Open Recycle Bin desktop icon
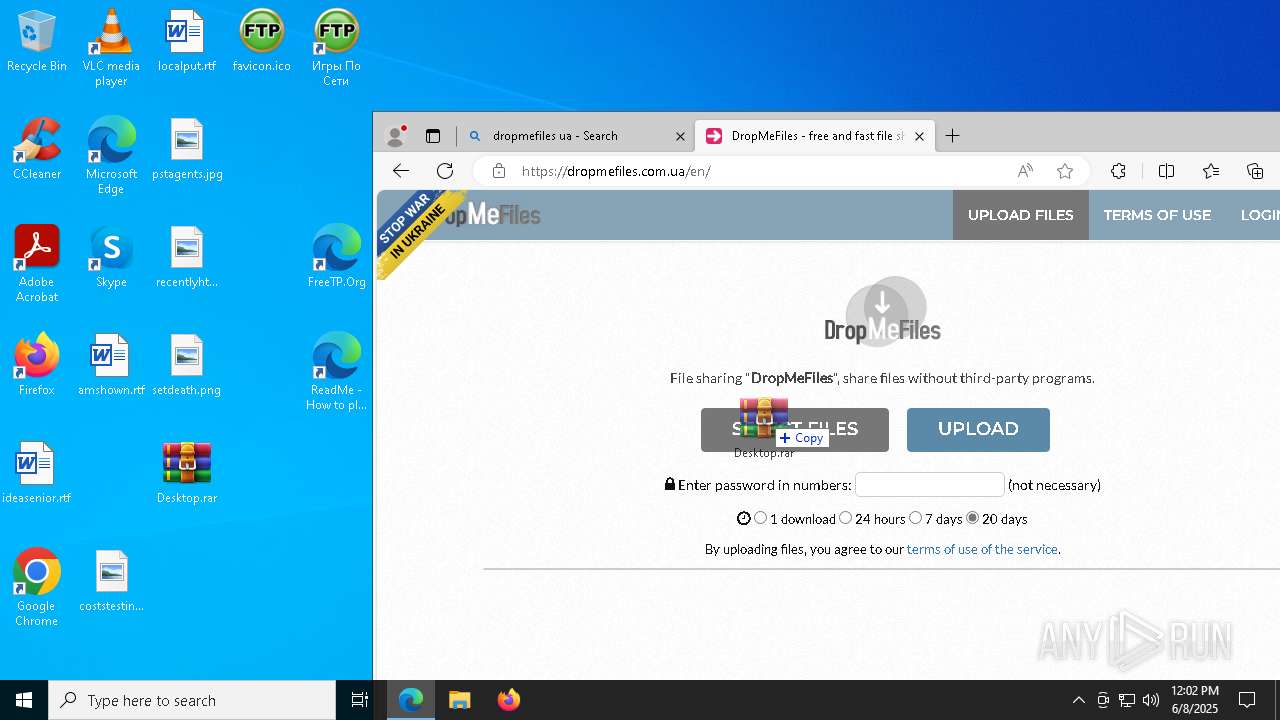This screenshot has width=1280, height=720. (x=37, y=42)
